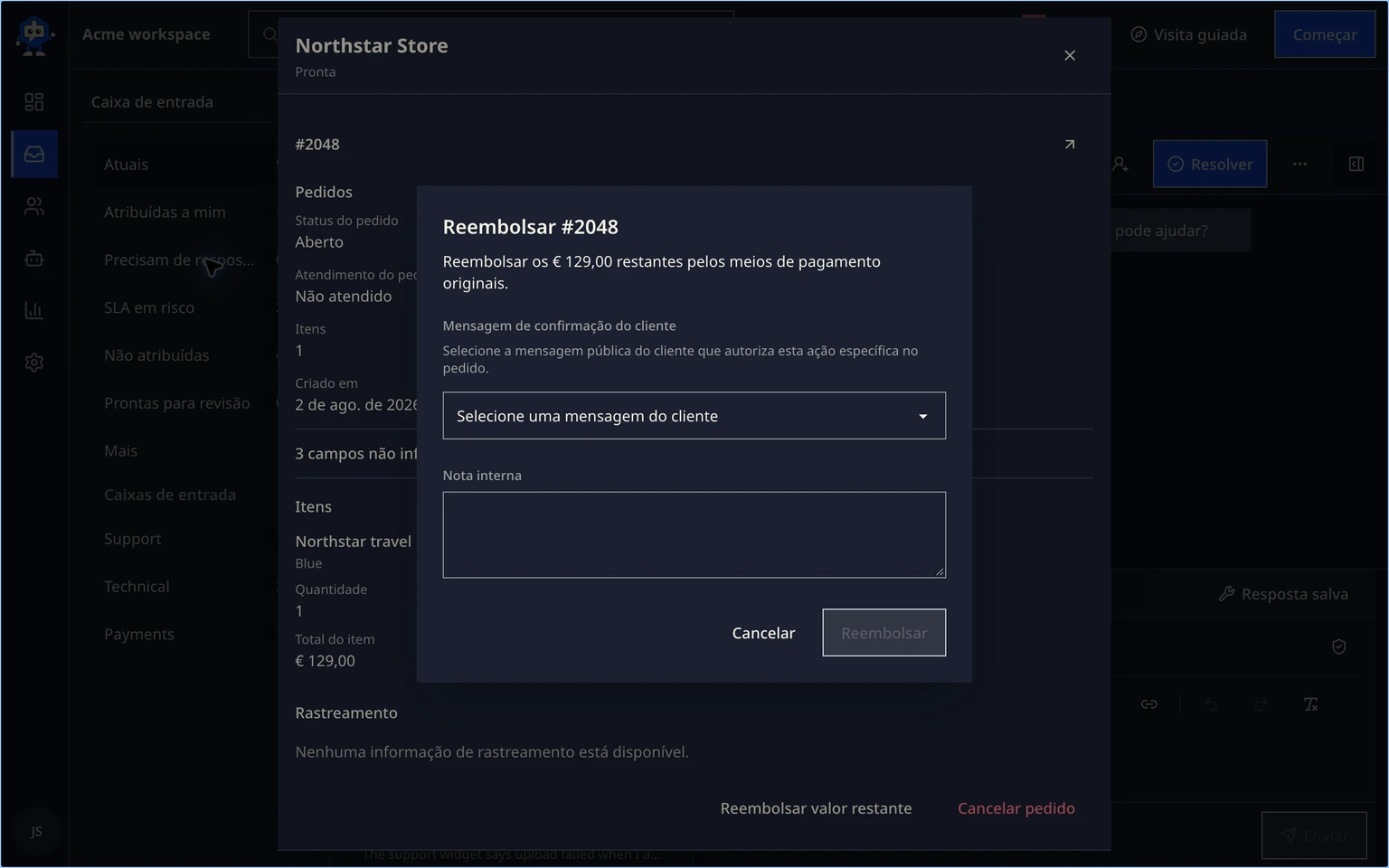1389x868 pixels.
Task: Open order #2048 in external view arrow
Action: (x=1070, y=144)
